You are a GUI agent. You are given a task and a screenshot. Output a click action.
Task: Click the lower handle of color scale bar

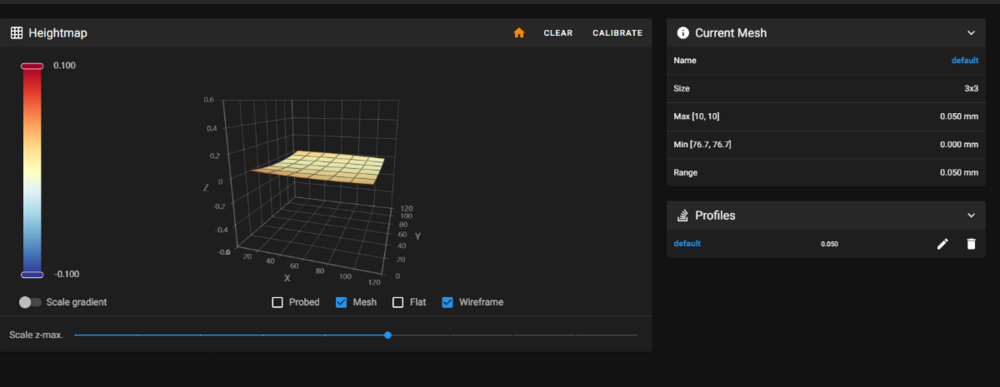click(32, 274)
